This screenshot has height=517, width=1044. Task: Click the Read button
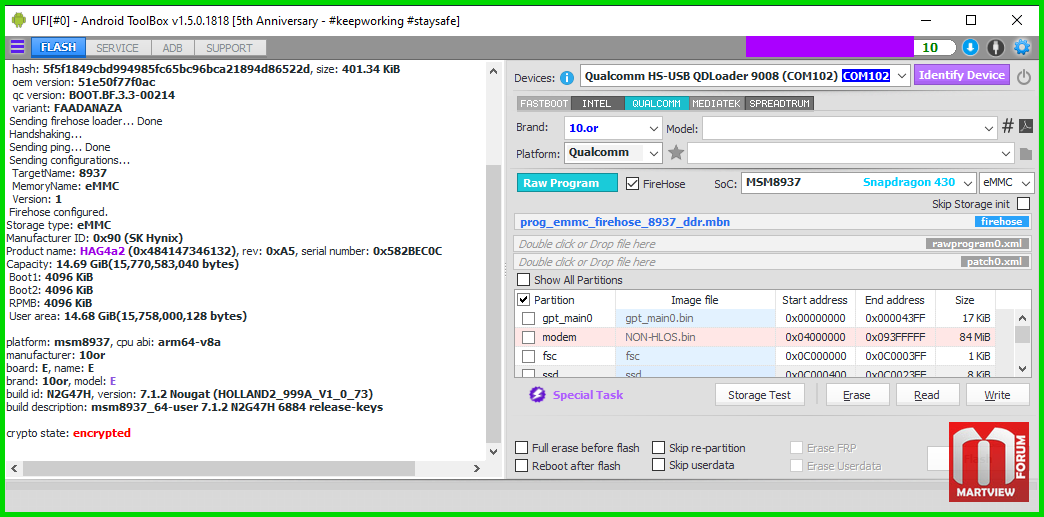927,394
